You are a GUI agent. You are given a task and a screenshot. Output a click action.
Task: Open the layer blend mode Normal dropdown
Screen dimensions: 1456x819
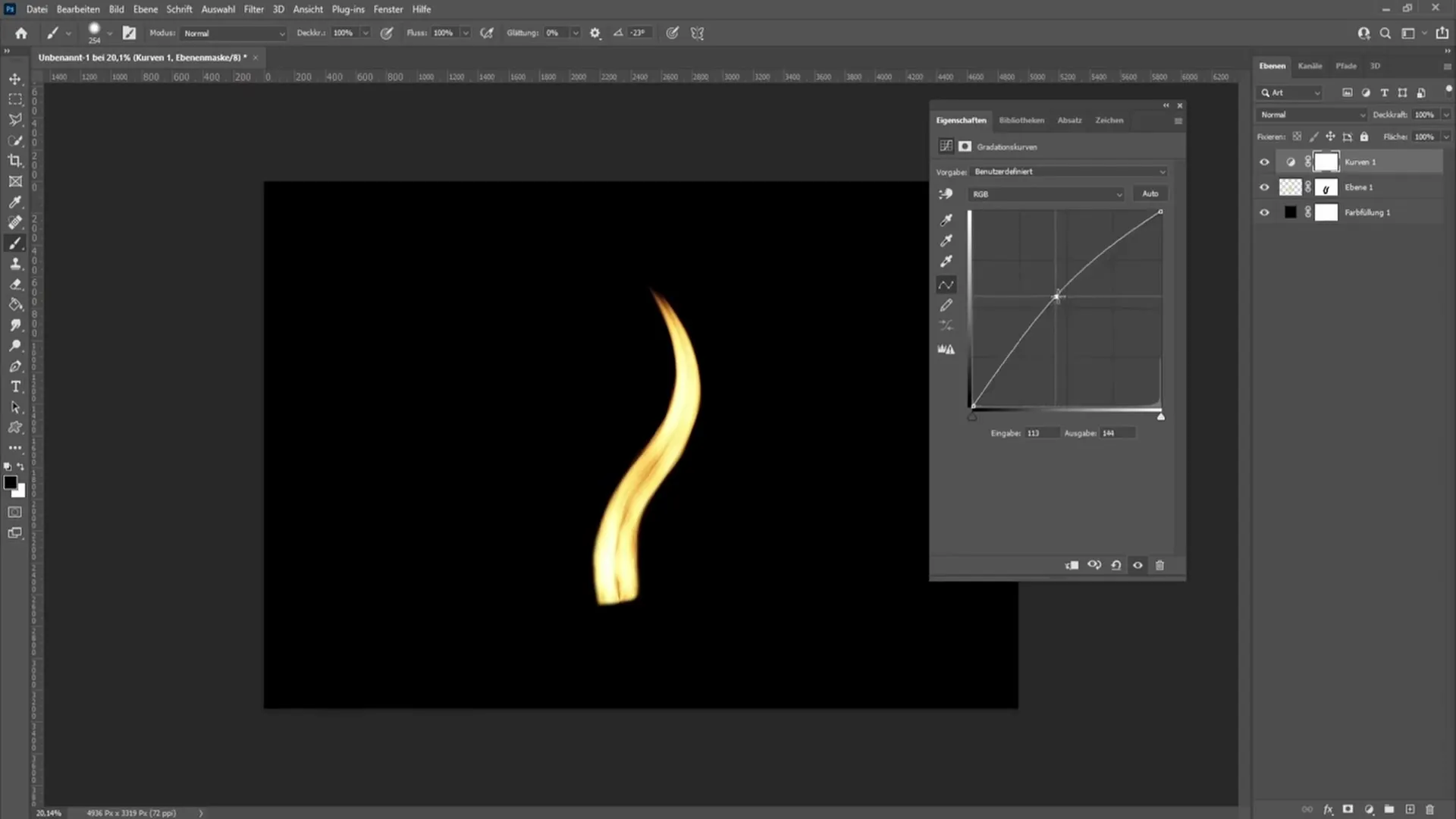pos(1312,115)
